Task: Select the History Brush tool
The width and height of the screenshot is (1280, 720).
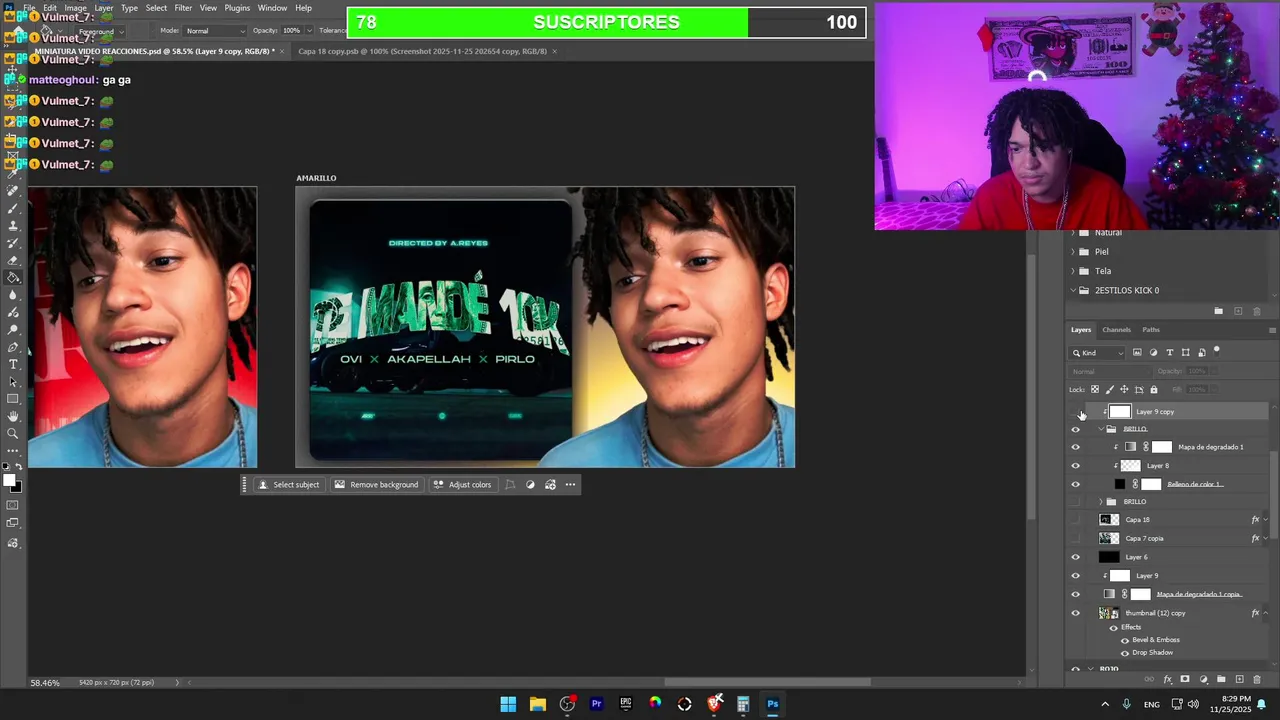Action: click(13, 243)
